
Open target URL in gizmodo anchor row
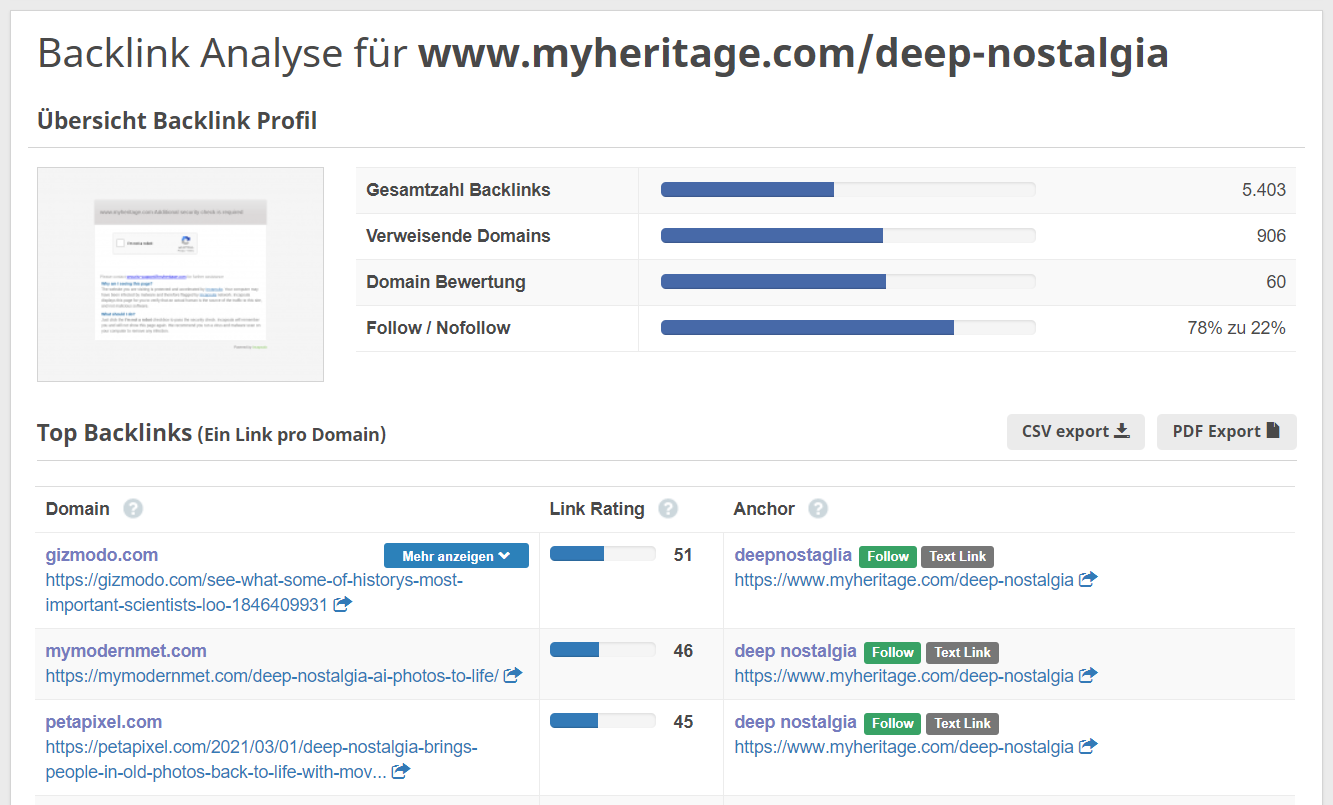tap(904, 580)
